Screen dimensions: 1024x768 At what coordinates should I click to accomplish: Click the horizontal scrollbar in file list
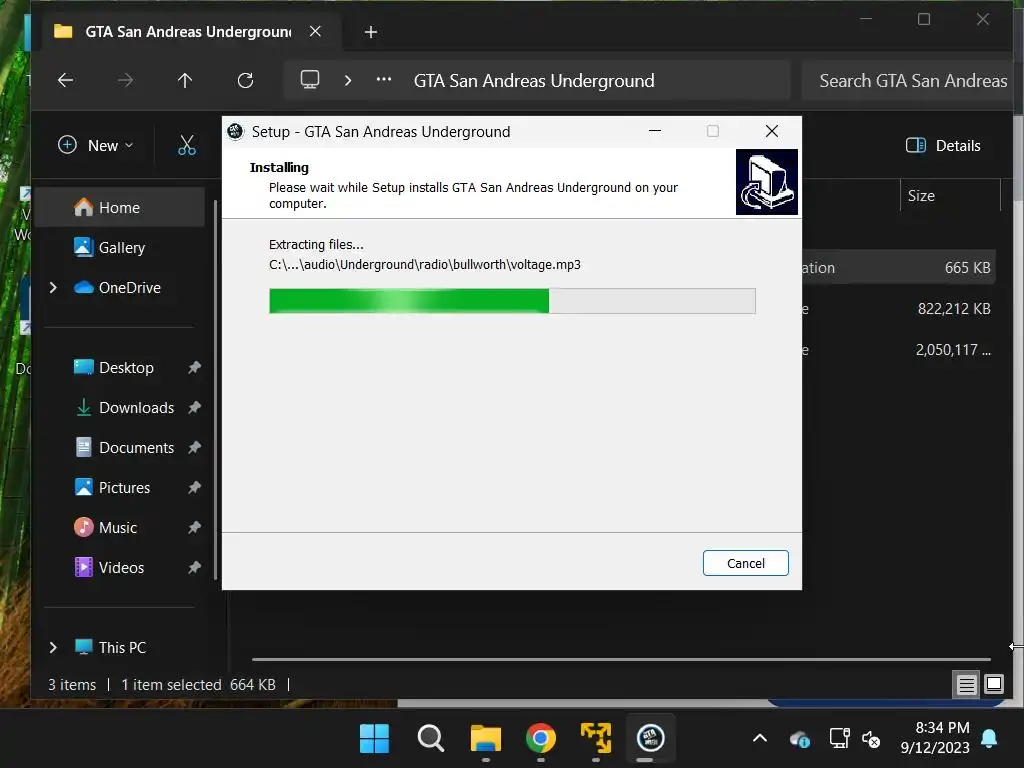tap(621, 659)
